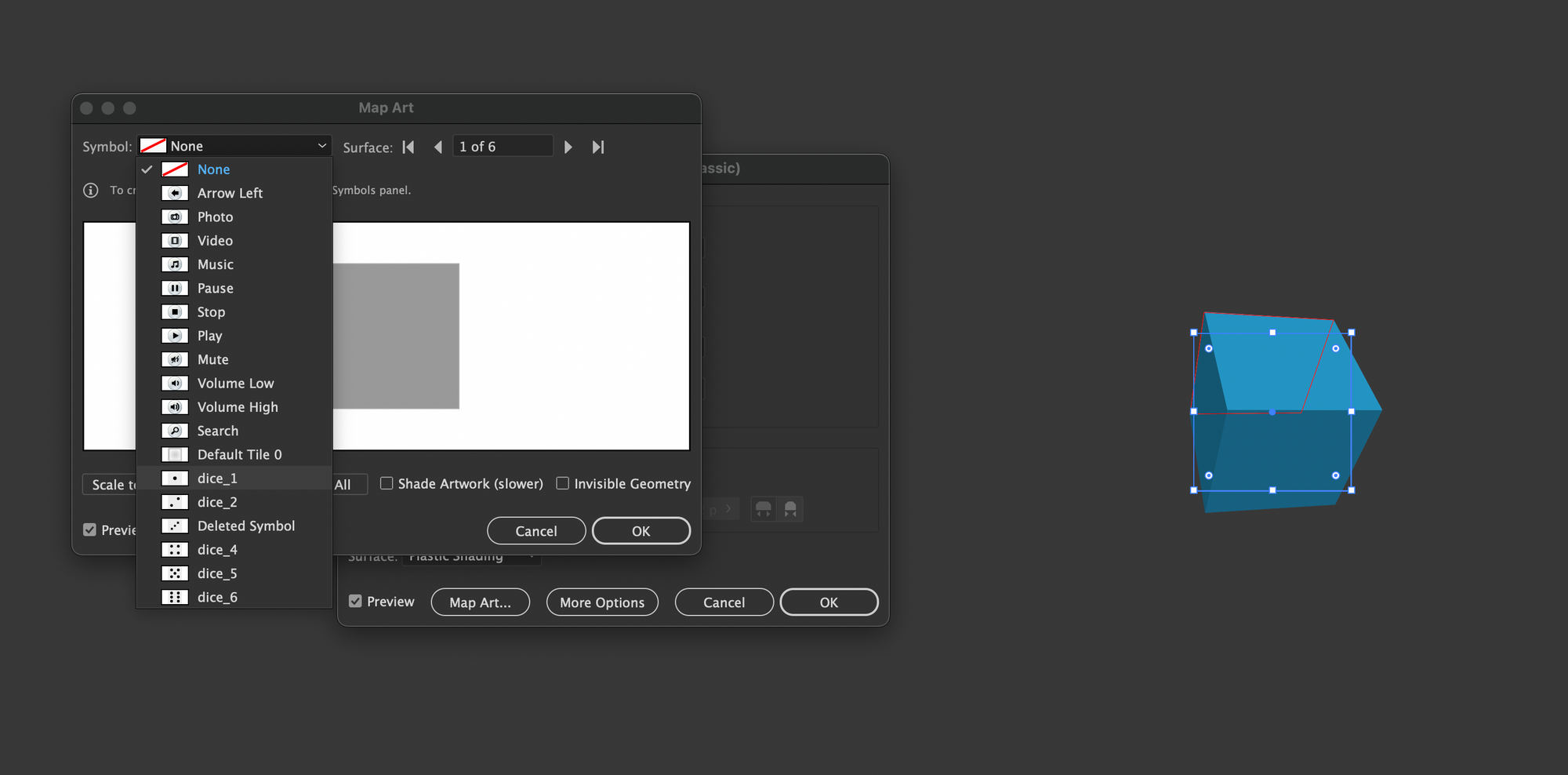Click the surface number field 1 of 6
The image size is (1568, 775).
tap(503, 147)
